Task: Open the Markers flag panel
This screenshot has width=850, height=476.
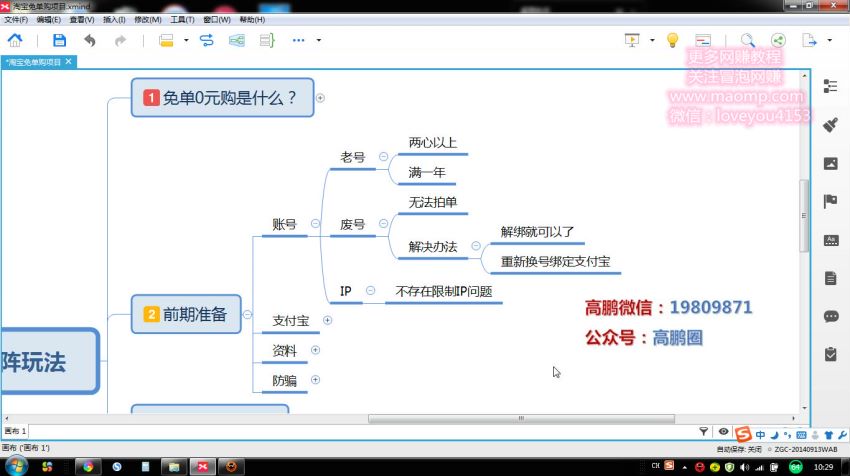Action: (x=830, y=201)
